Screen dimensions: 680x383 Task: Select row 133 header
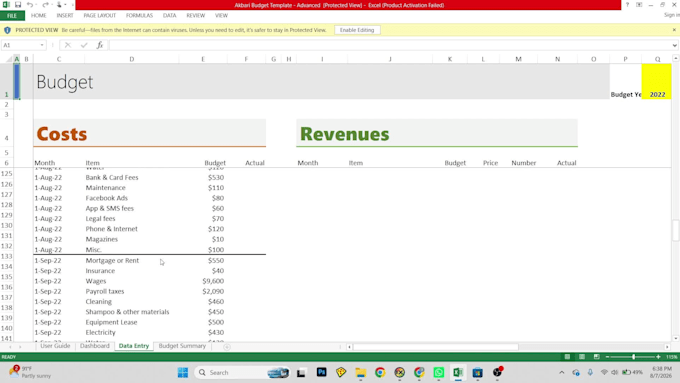point(7,256)
